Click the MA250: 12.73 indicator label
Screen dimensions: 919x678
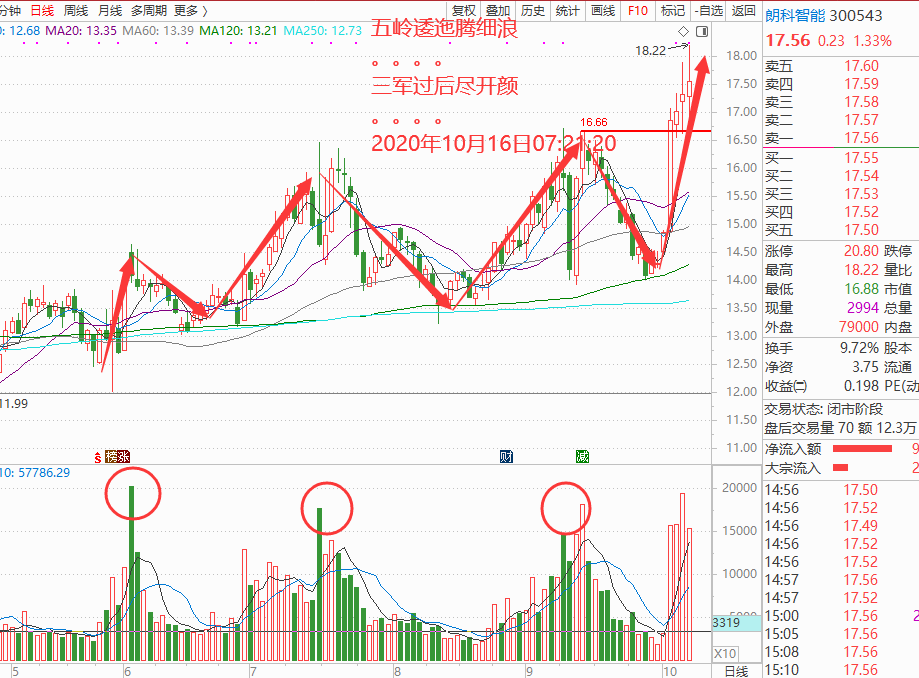coord(322,30)
